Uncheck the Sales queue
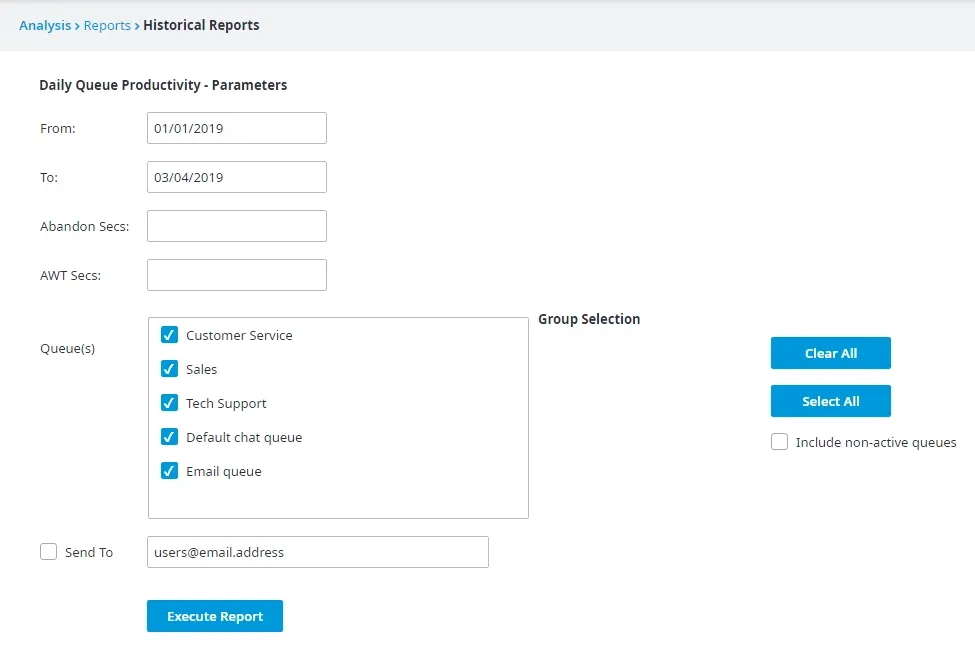The width and height of the screenshot is (975, 649). (x=169, y=369)
